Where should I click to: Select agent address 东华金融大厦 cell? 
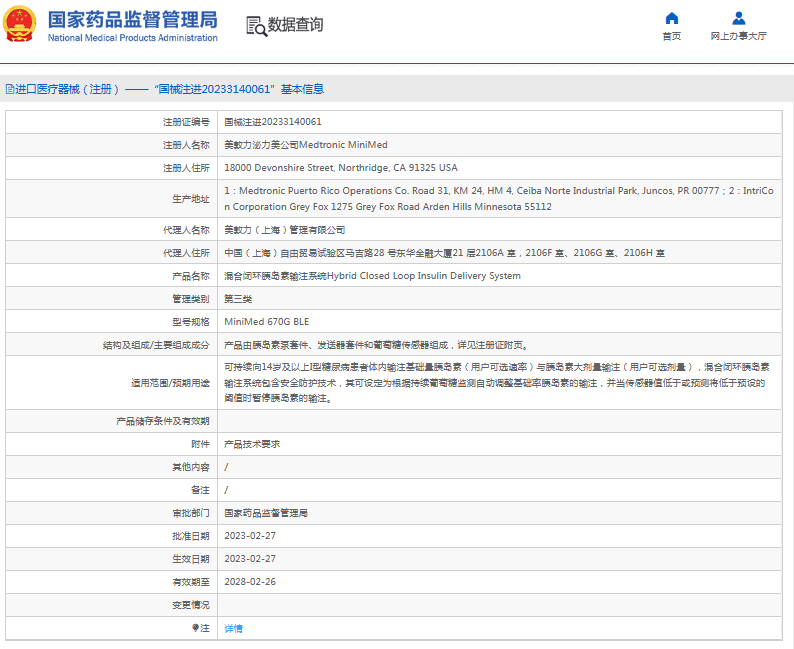pyautogui.click(x=499, y=253)
